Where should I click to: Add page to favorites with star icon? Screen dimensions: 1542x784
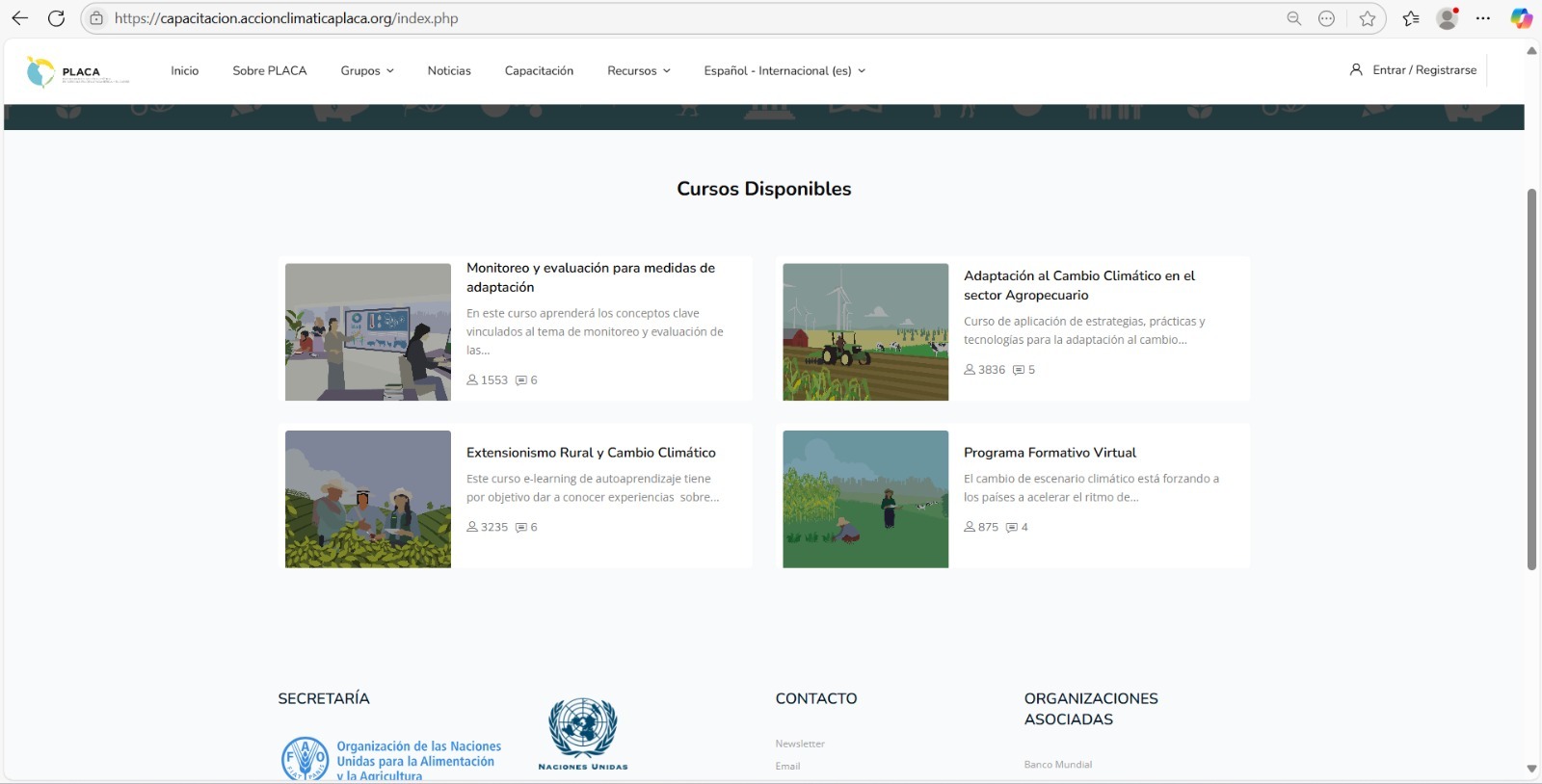tap(1367, 18)
